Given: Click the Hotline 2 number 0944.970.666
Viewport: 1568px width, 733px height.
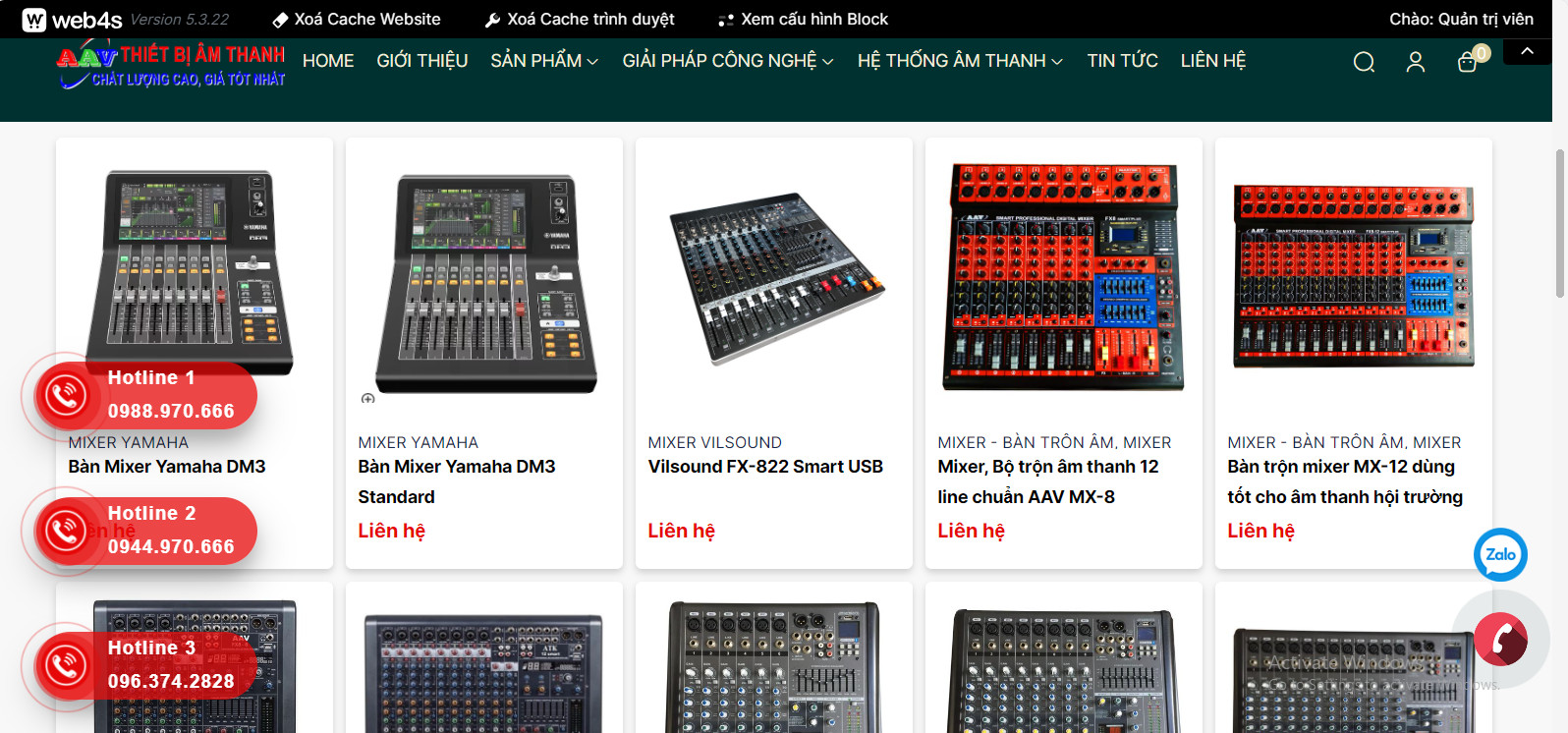Looking at the screenshot, I should pyautogui.click(x=171, y=546).
